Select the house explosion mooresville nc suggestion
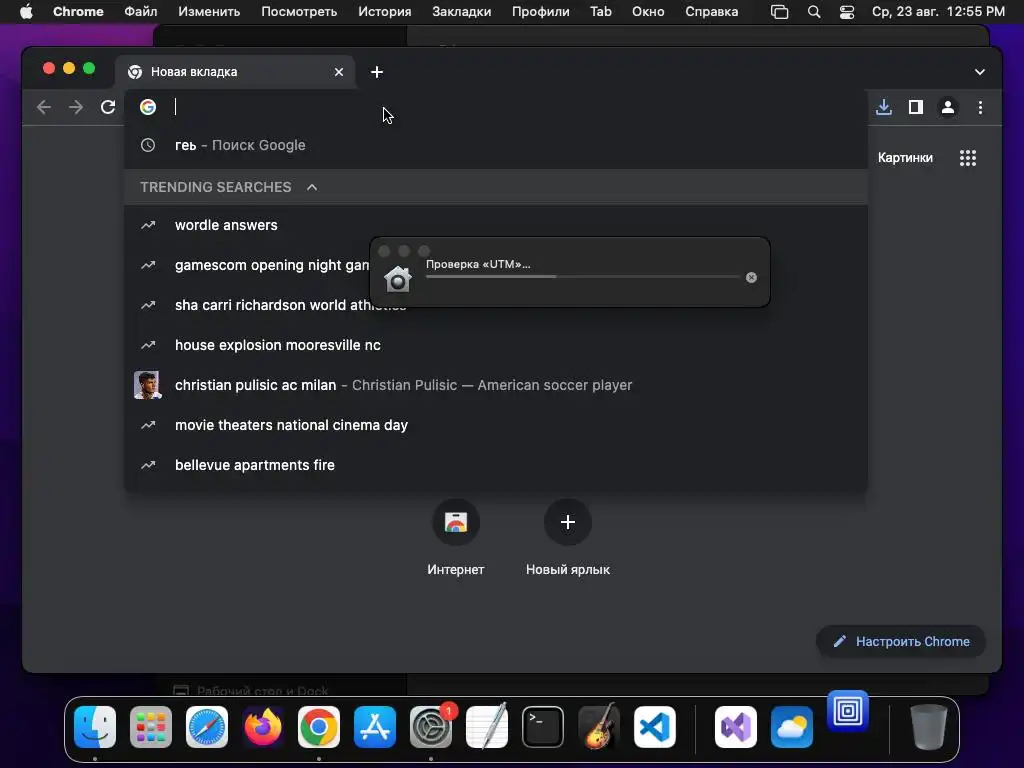This screenshot has height=768, width=1024. [x=496, y=345]
